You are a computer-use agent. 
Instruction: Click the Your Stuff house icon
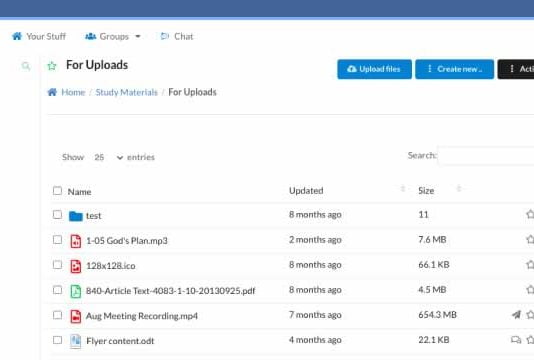coord(17,36)
